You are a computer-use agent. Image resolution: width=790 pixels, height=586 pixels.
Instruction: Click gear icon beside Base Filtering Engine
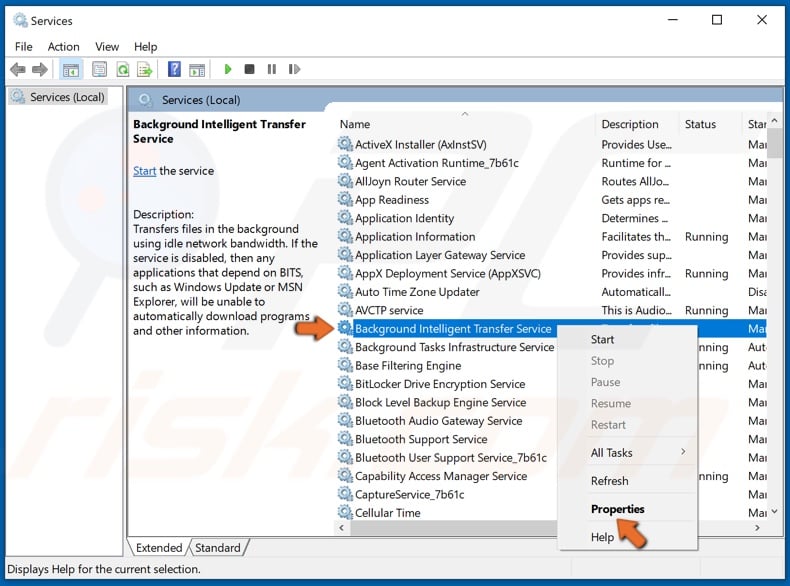pyautogui.click(x=345, y=365)
